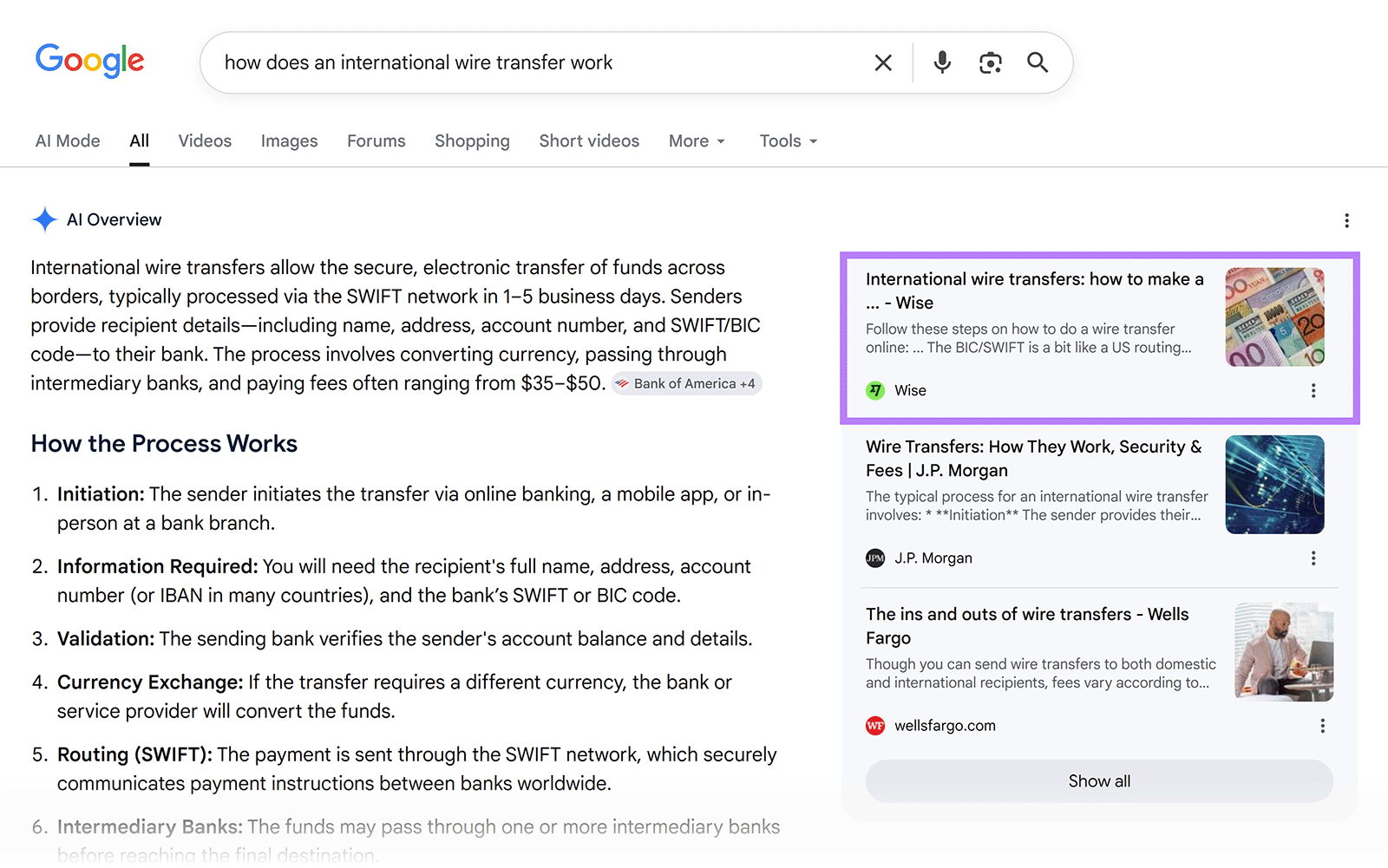Click the Wells Fargo favicon icon
Image resolution: width=1388 pixels, height=868 pixels.
[x=875, y=726]
